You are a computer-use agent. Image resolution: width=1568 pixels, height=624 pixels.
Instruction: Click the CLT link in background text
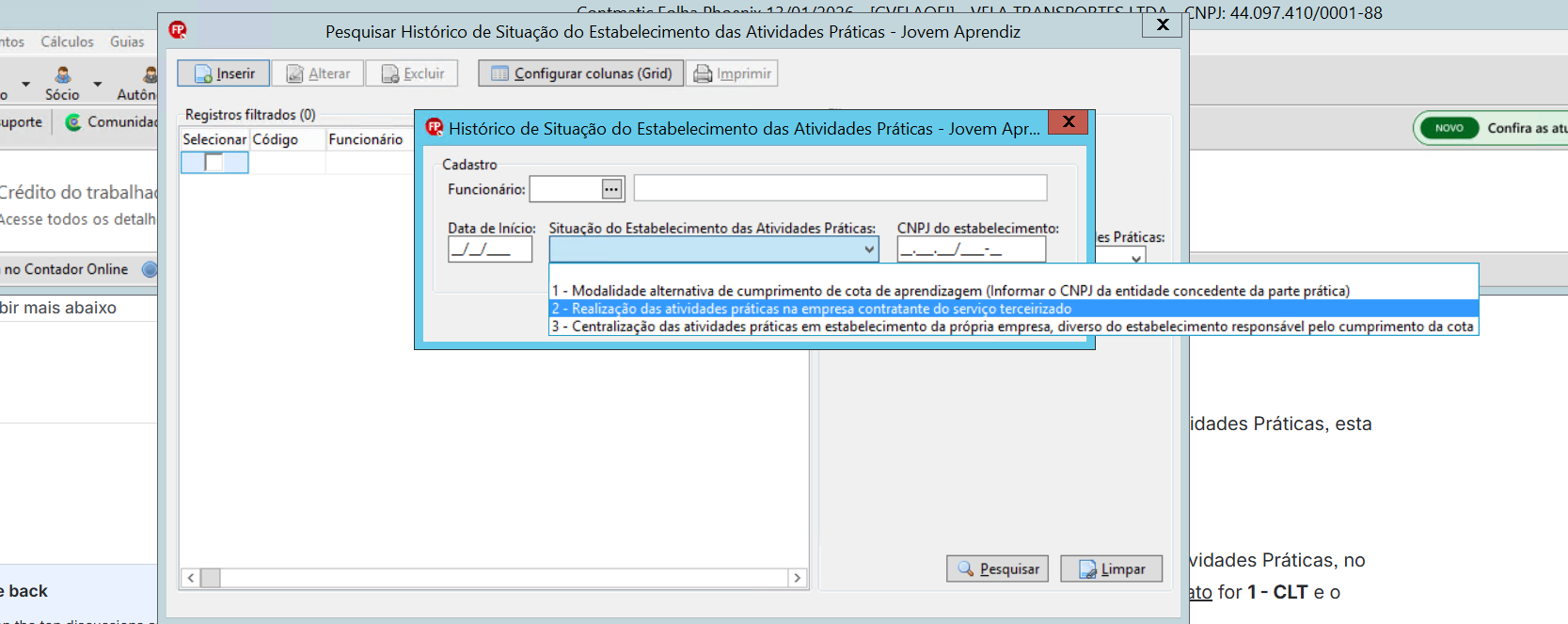point(1278,592)
